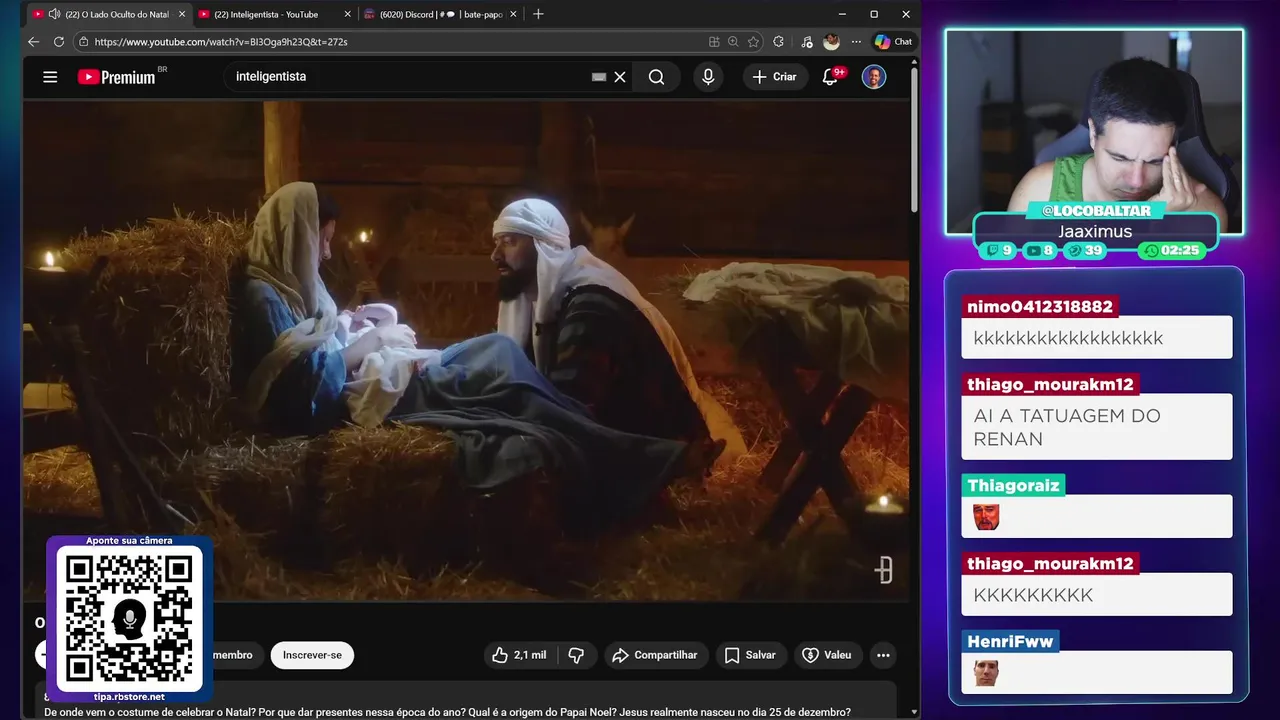Open Compartilhar share dialog
1280x720 pixels.
[x=655, y=655]
